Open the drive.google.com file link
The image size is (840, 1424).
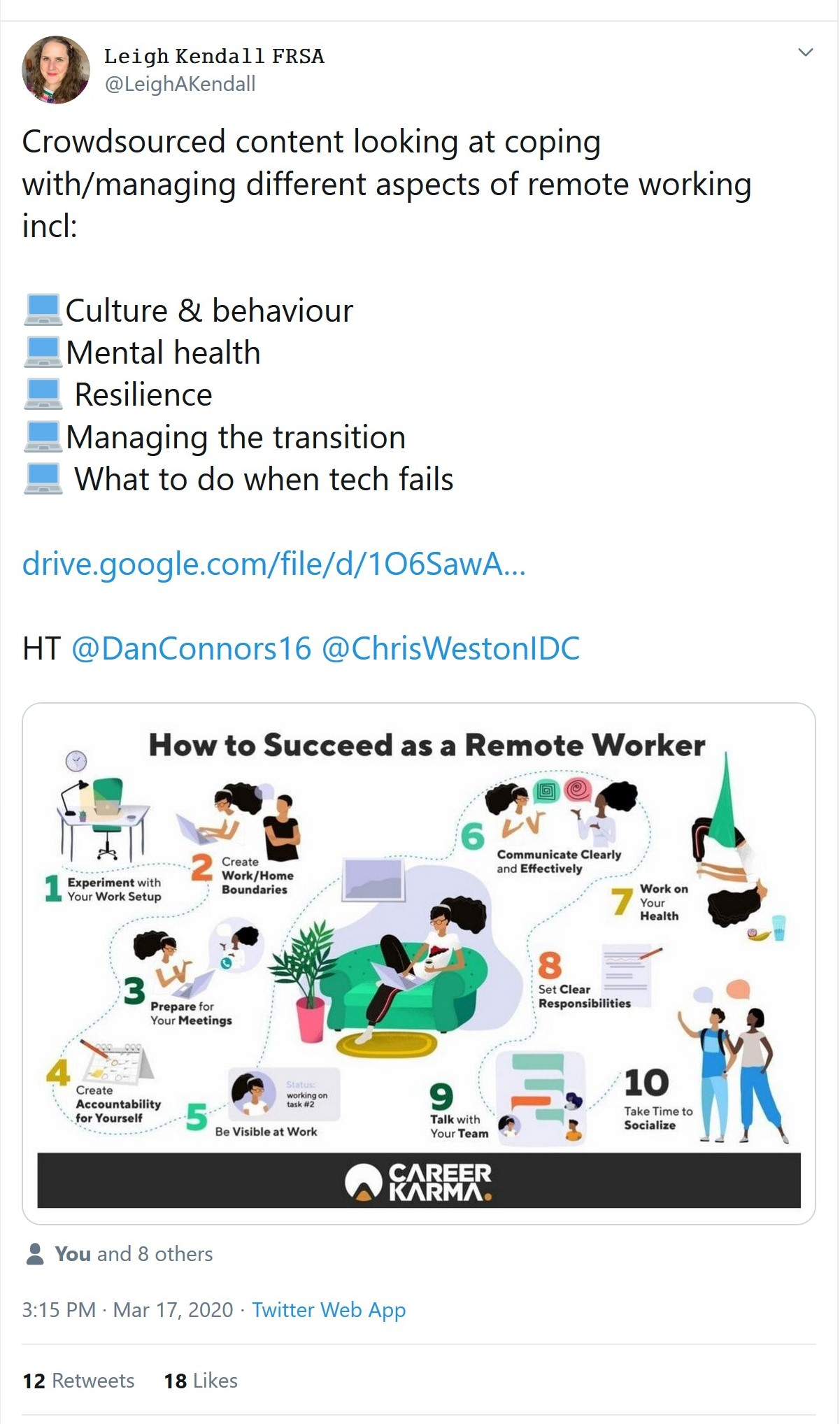[x=273, y=564]
